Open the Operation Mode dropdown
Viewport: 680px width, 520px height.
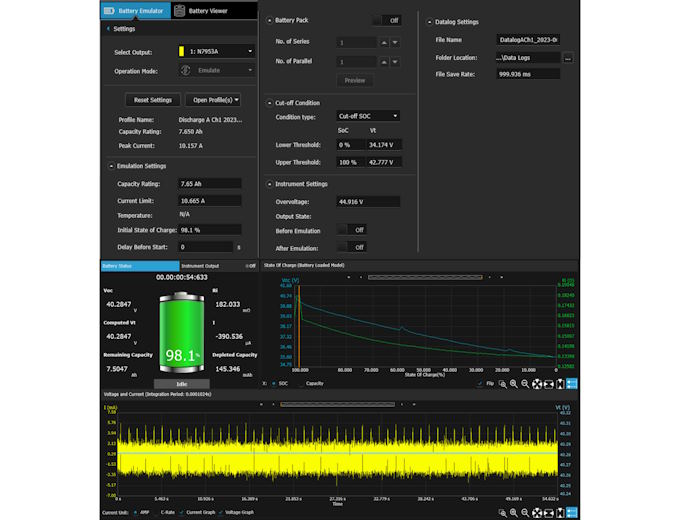tap(216, 70)
